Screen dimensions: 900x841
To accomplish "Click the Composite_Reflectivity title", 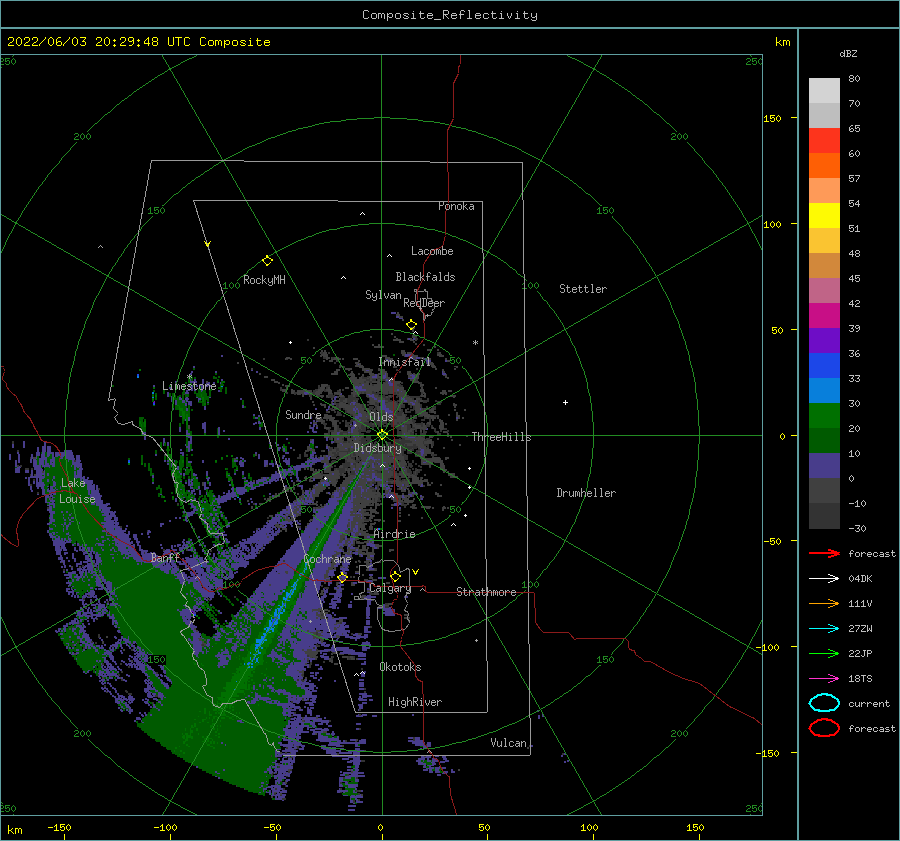I will [x=450, y=15].
